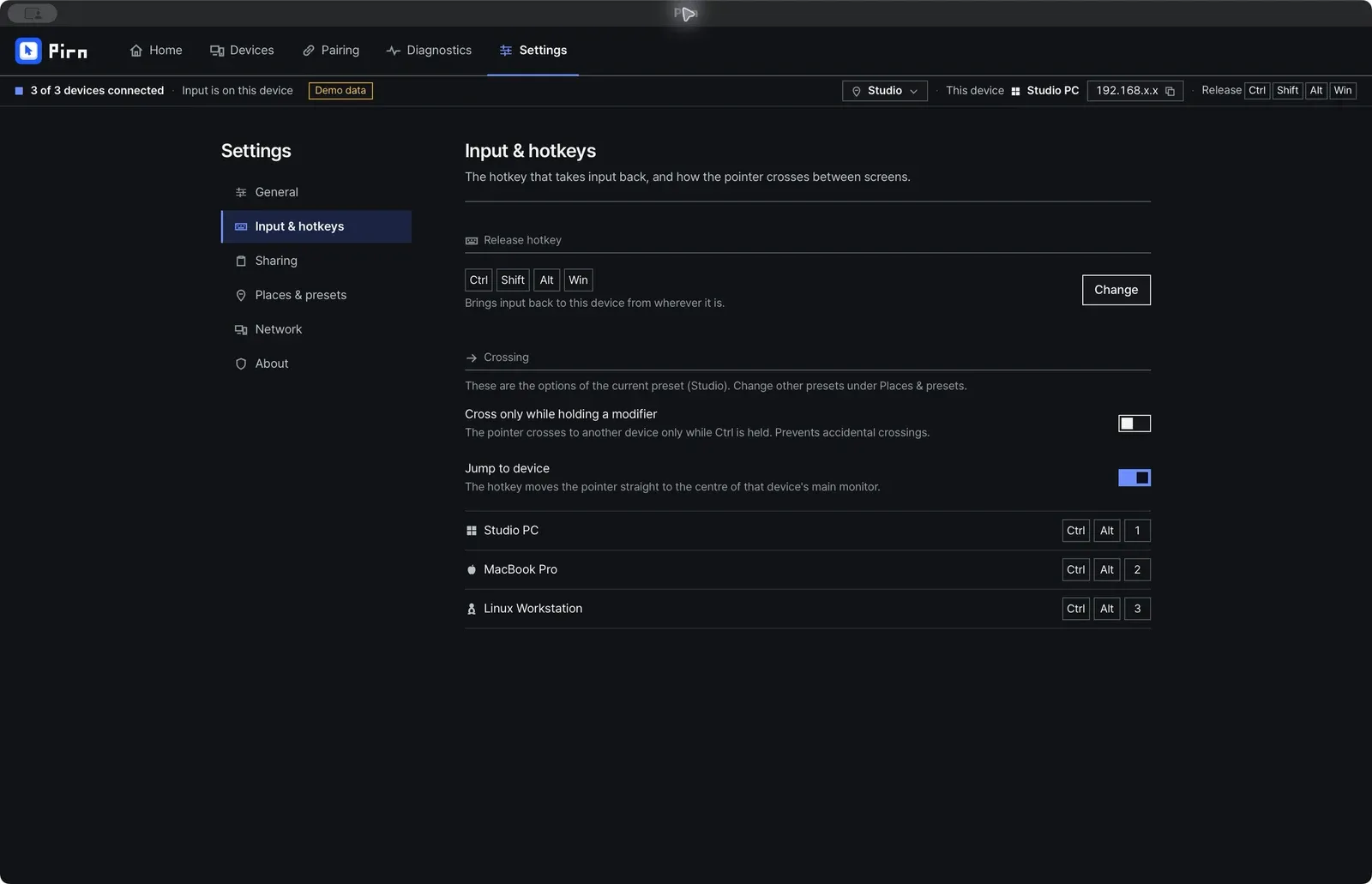
Task: Open the Network settings section
Action: [316, 329]
